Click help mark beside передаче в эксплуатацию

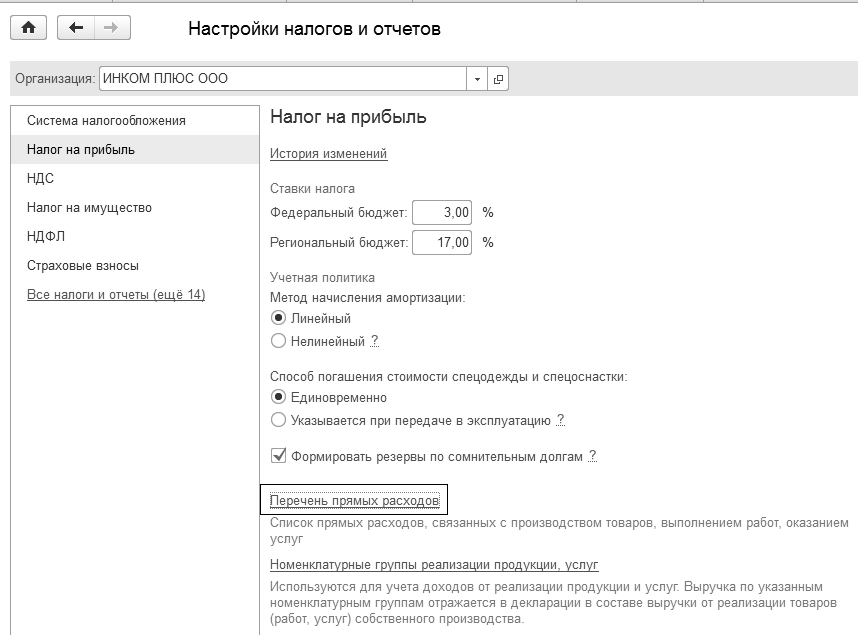pos(560,420)
